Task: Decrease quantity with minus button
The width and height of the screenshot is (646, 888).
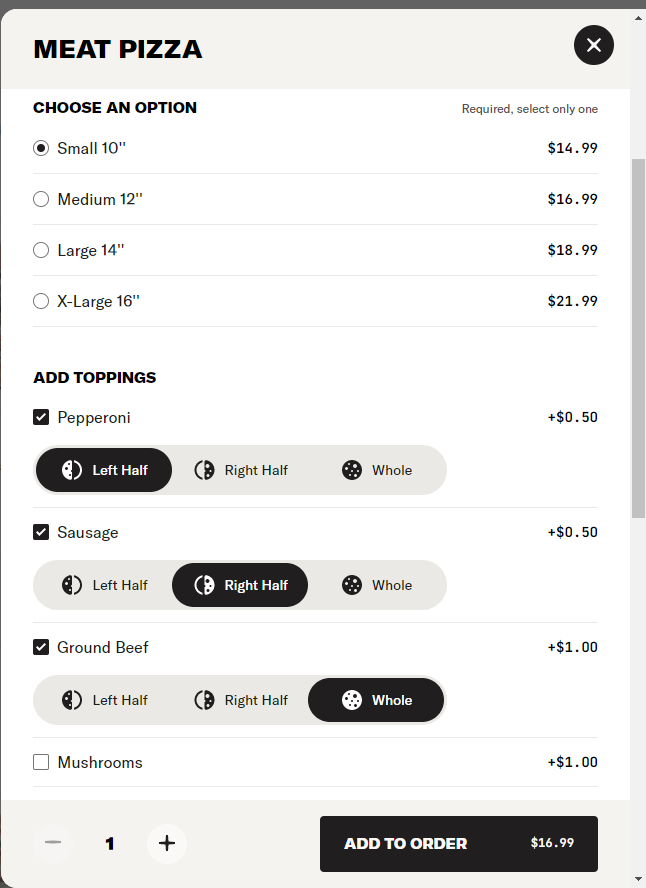Action: pyautogui.click(x=53, y=843)
